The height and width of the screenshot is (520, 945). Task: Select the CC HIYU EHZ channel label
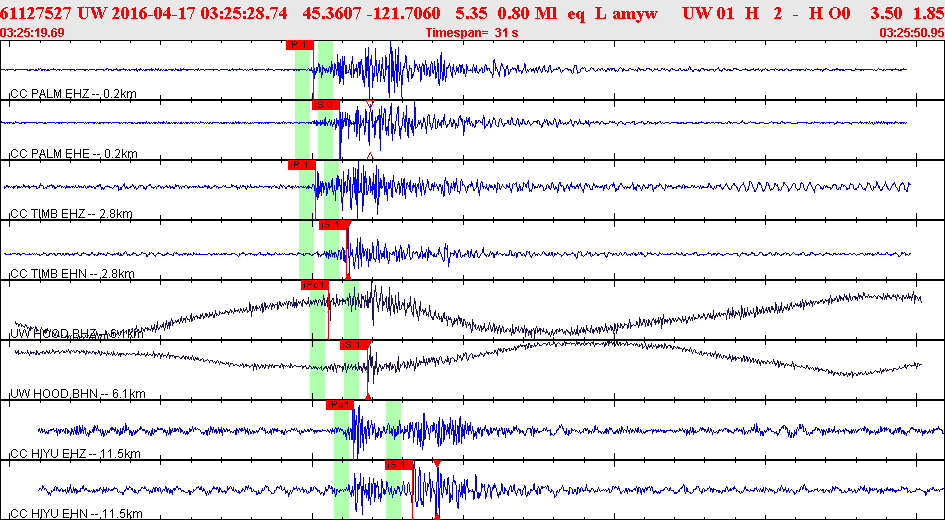[75, 453]
